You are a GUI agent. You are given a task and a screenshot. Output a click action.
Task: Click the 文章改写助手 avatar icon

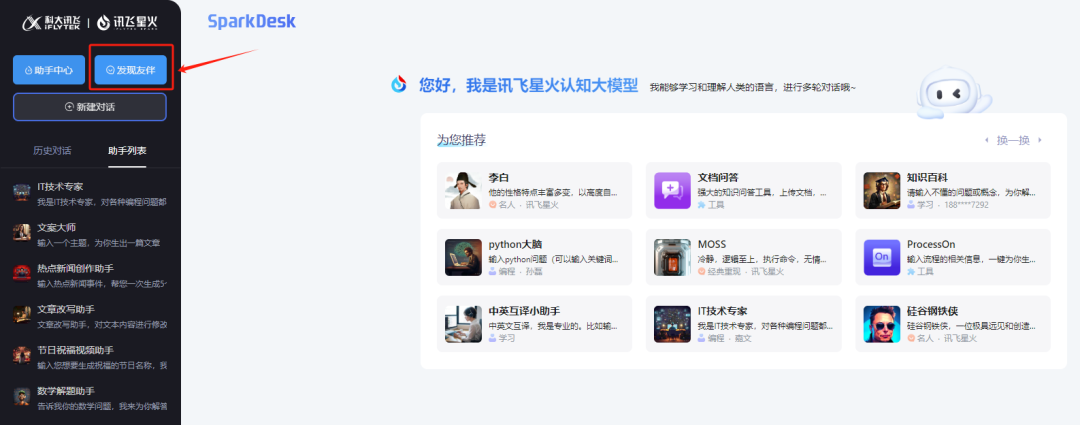pyautogui.click(x=21, y=314)
